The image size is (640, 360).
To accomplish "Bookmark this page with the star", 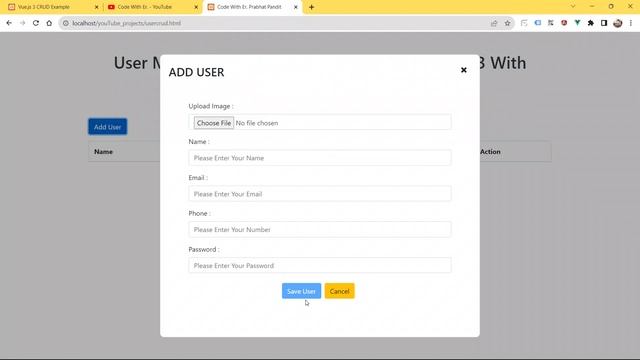I will coord(507,23).
